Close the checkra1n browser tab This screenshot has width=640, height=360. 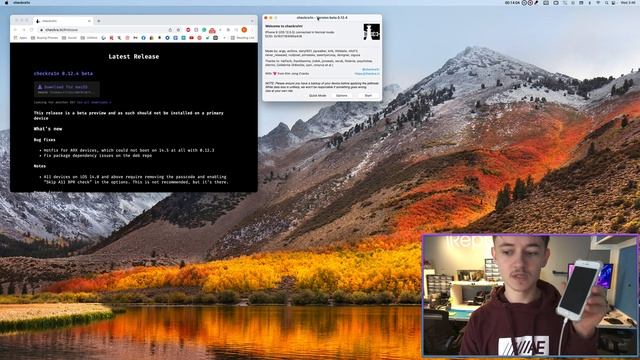point(89,21)
